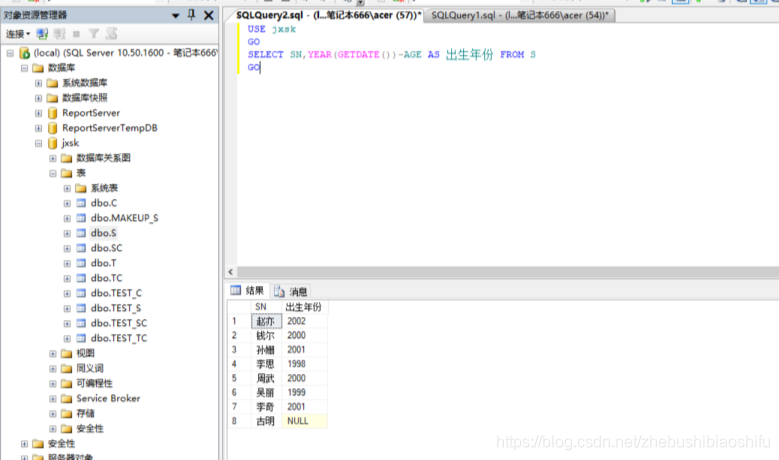Select the dbo.TEST_SC table icon
The height and width of the screenshot is (460, 779).
81,323
